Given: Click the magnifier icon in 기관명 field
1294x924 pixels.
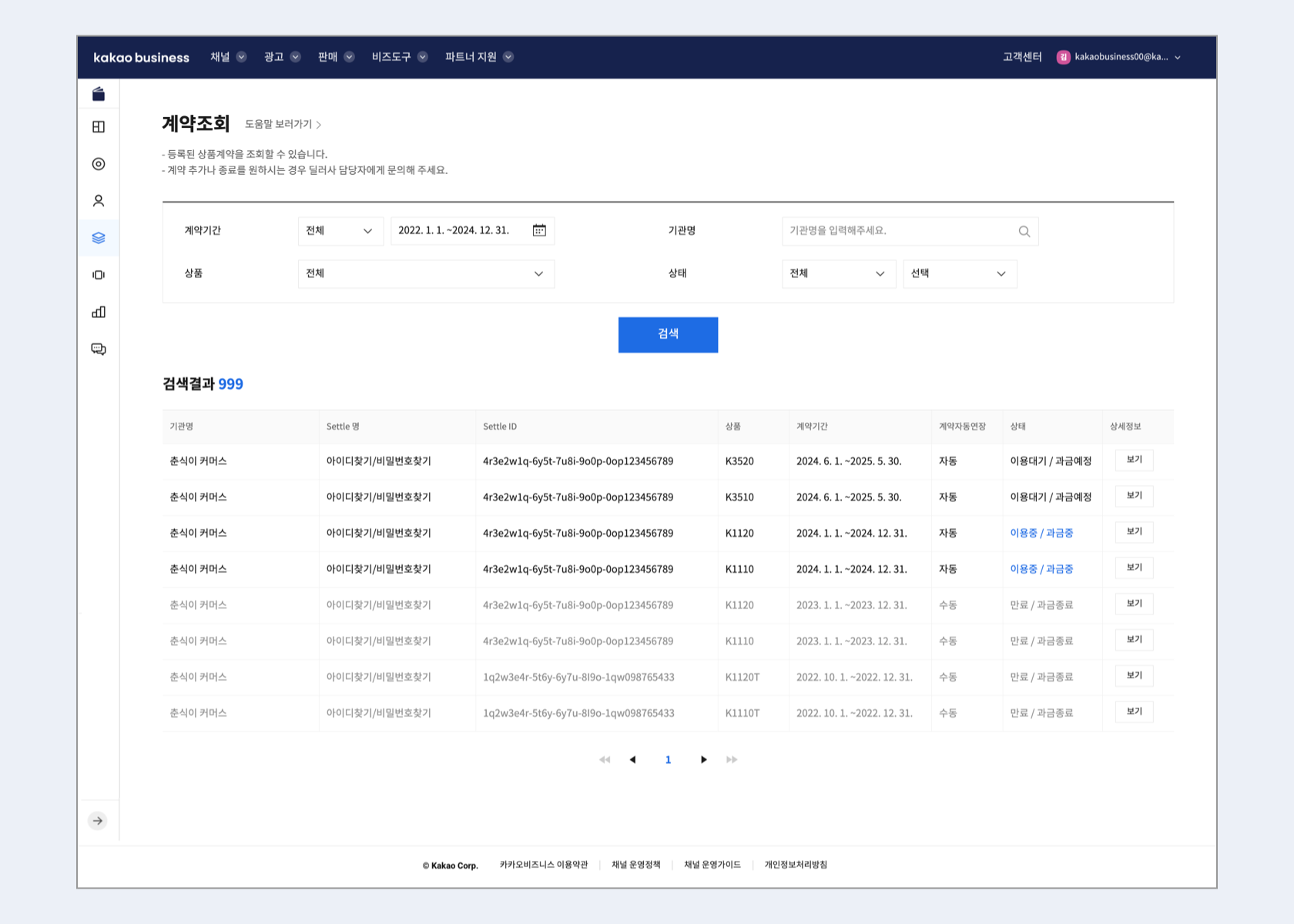Looking at the screenshot, I should (x=1024, y=231).
